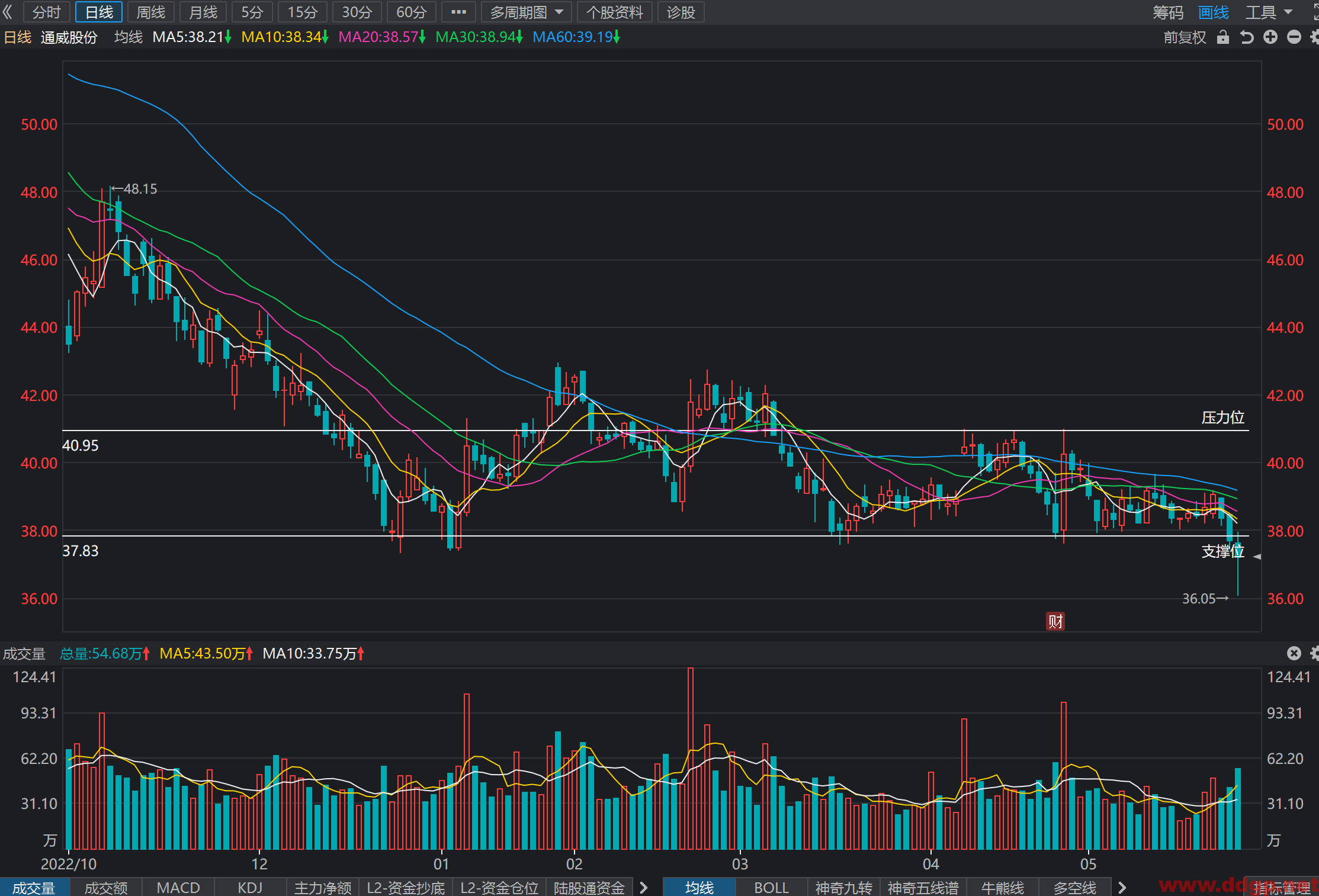Click the 通威股份 stock name
1319x896 pixels.
tap(69, 37)
